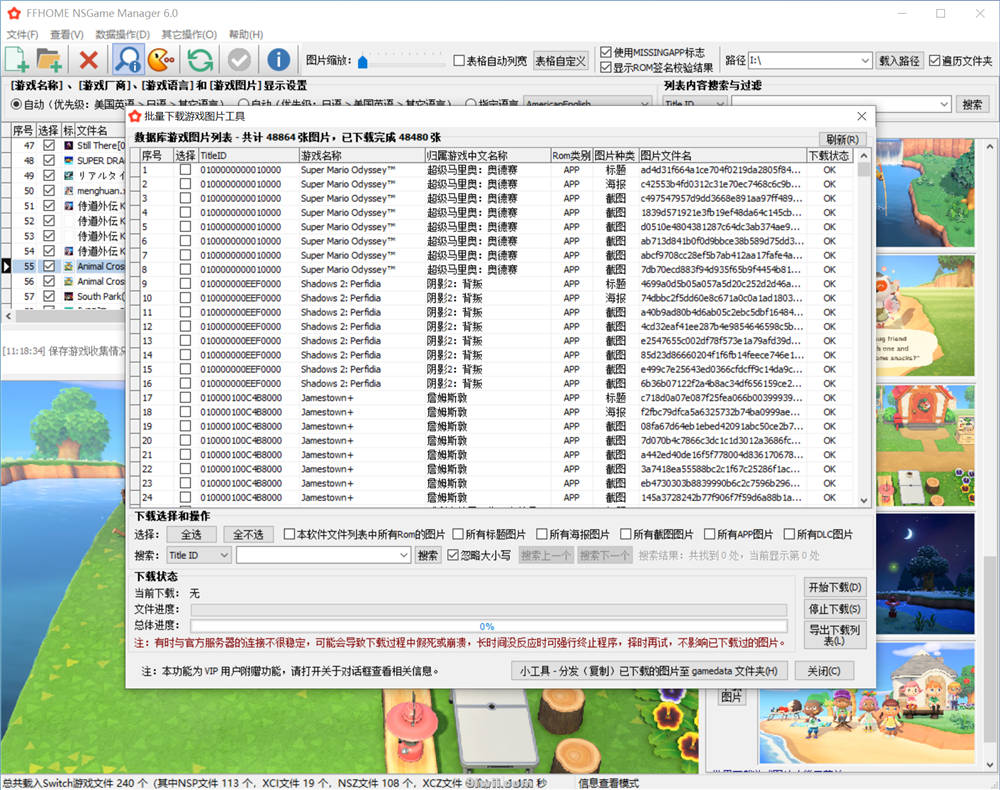
Task: Click the 关闭(C) button
Action: coord(824,671)
